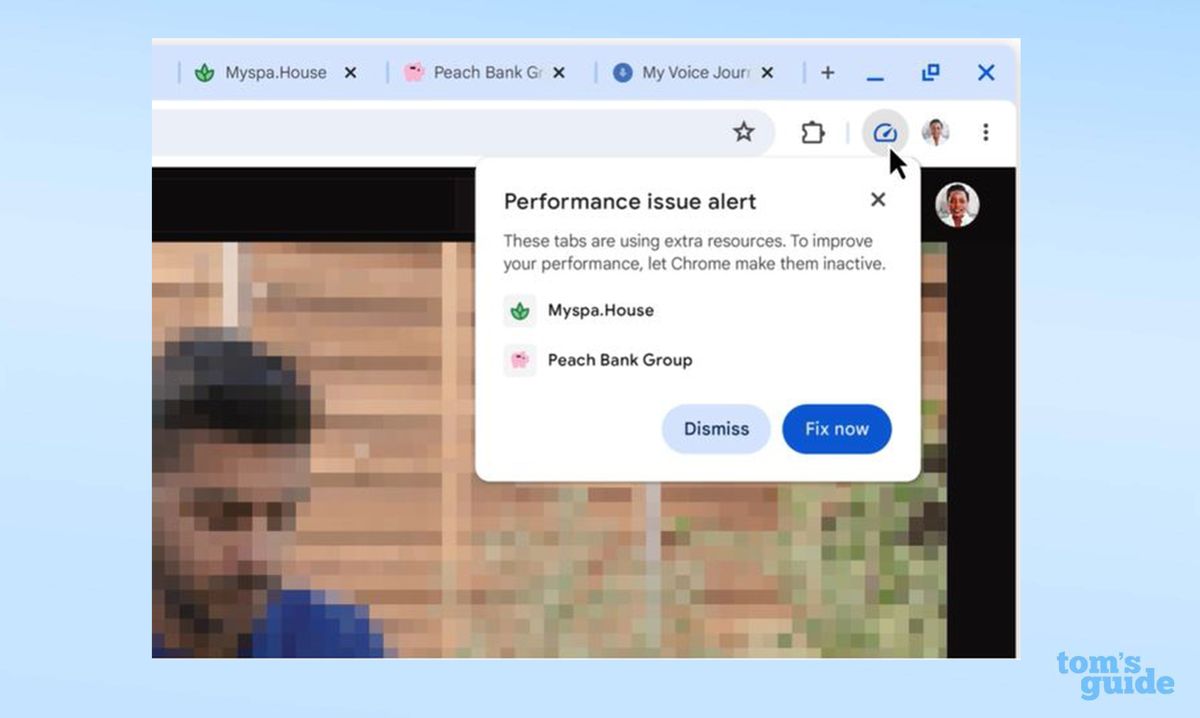The image size is (1200, 718).
Task: Select the Peach Bank piggy icon in the alert
Action: point(519,360)
